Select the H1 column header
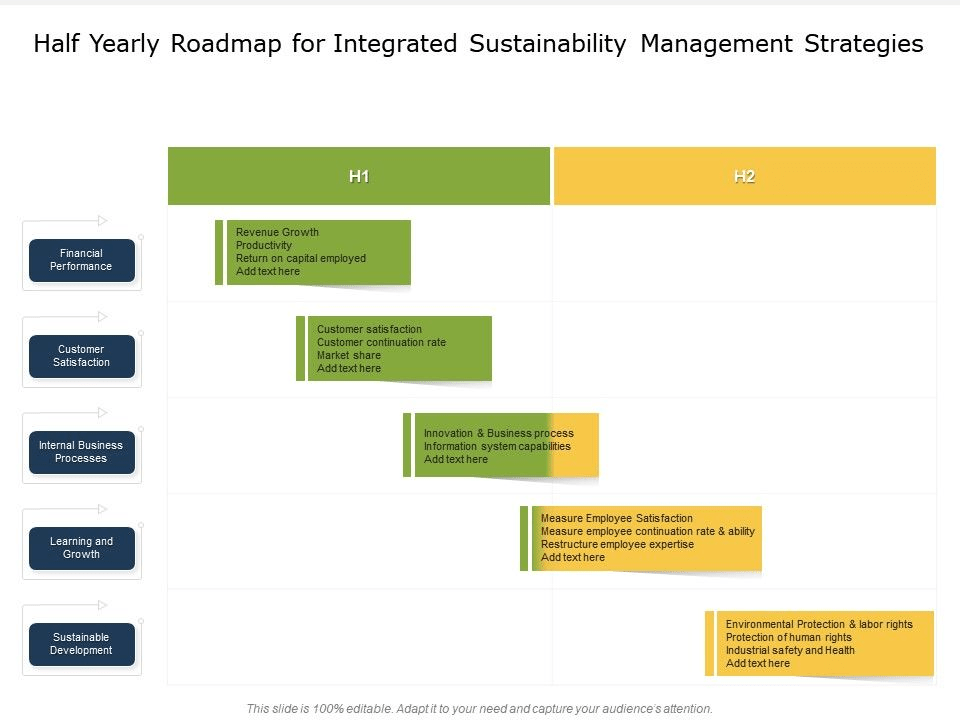Screen dimensions: 960x720 point(359,177)
